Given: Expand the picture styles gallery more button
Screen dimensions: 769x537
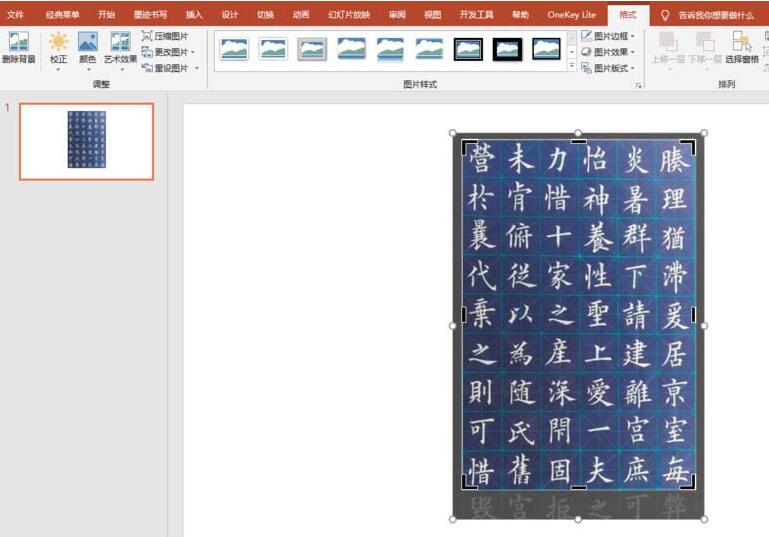Looking at the screenshot, I should [572, 65].
